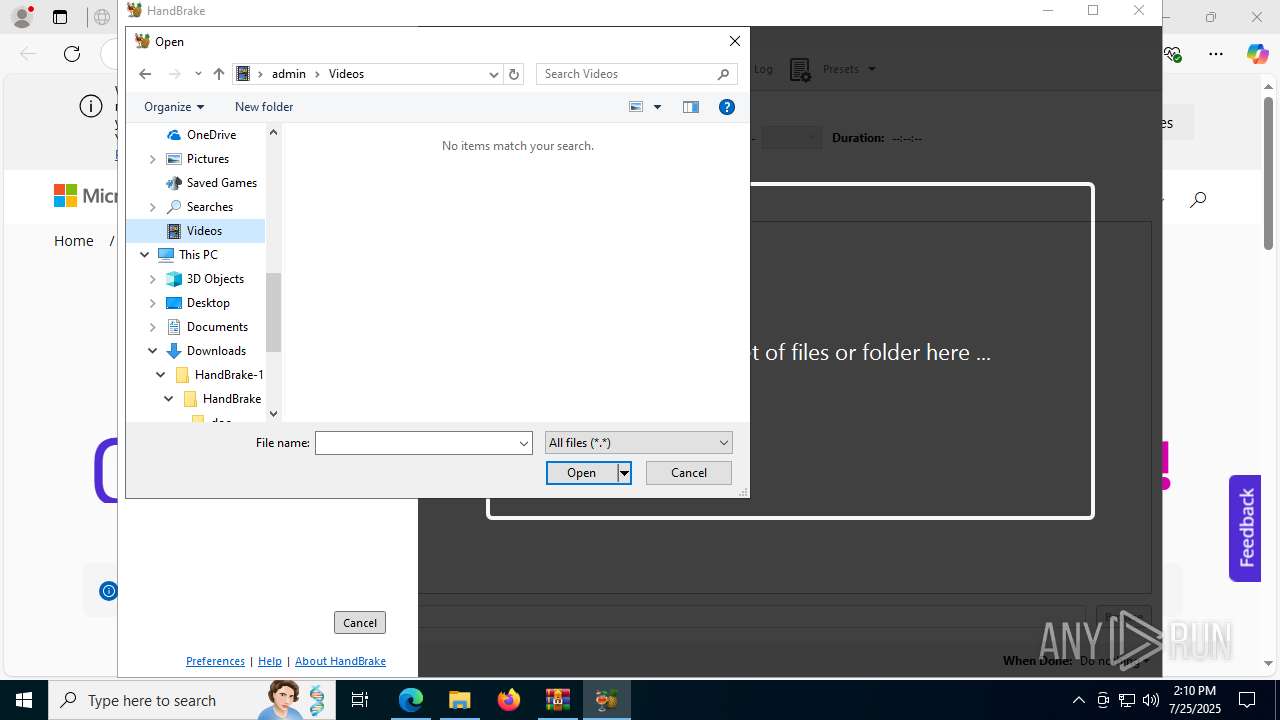This screenshot has width=1280, height=720.
Task: Open volume control in system tray
Action: pyautogui.click(x=1150, y=700)
